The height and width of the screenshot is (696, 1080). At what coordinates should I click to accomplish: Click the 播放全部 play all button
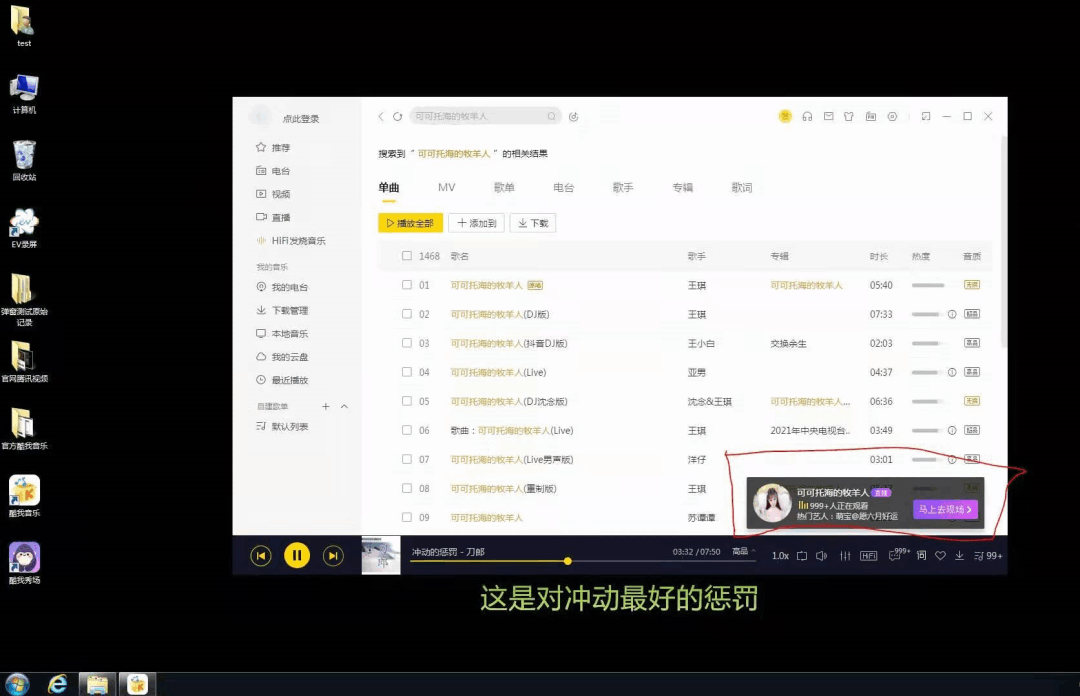click(410, 222)
